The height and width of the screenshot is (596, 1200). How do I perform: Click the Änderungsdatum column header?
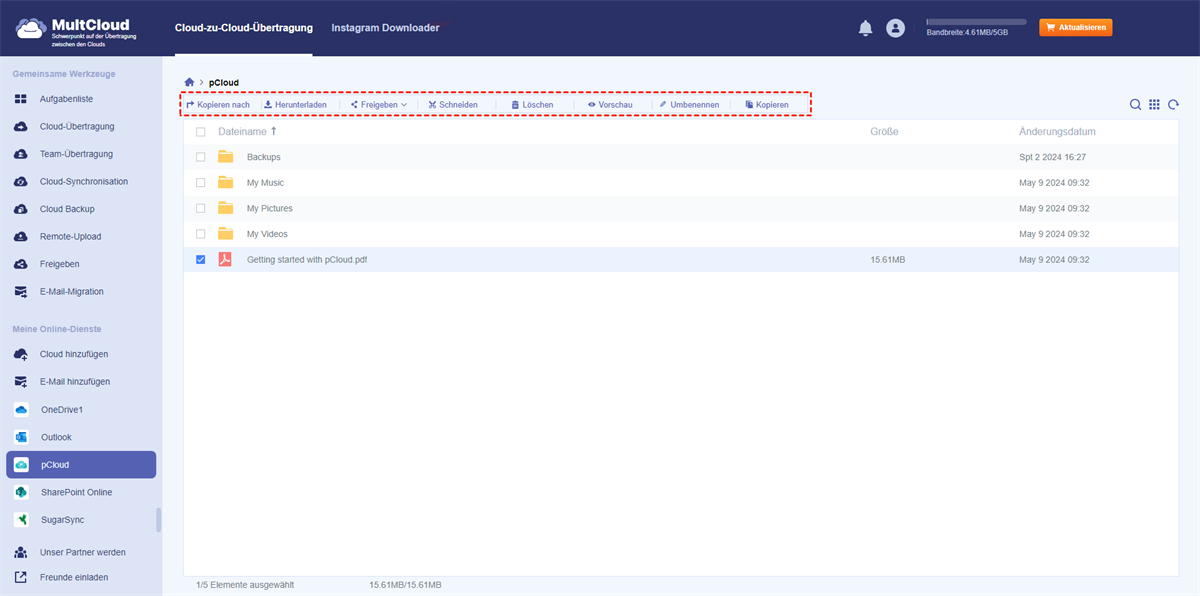point(1058,132)
